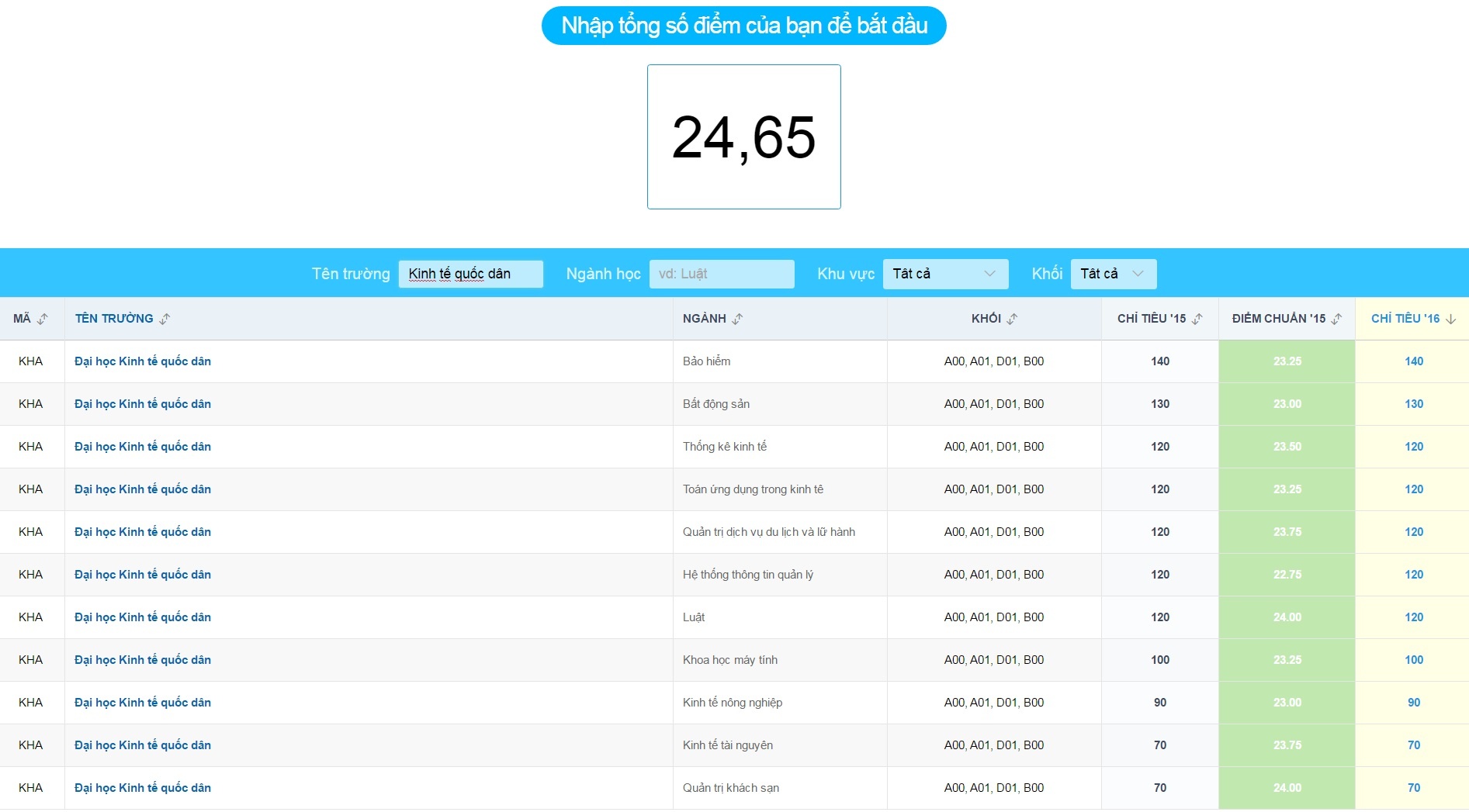
Task: Focus the Ngành học input field
Action: click(x=721, y=274)
